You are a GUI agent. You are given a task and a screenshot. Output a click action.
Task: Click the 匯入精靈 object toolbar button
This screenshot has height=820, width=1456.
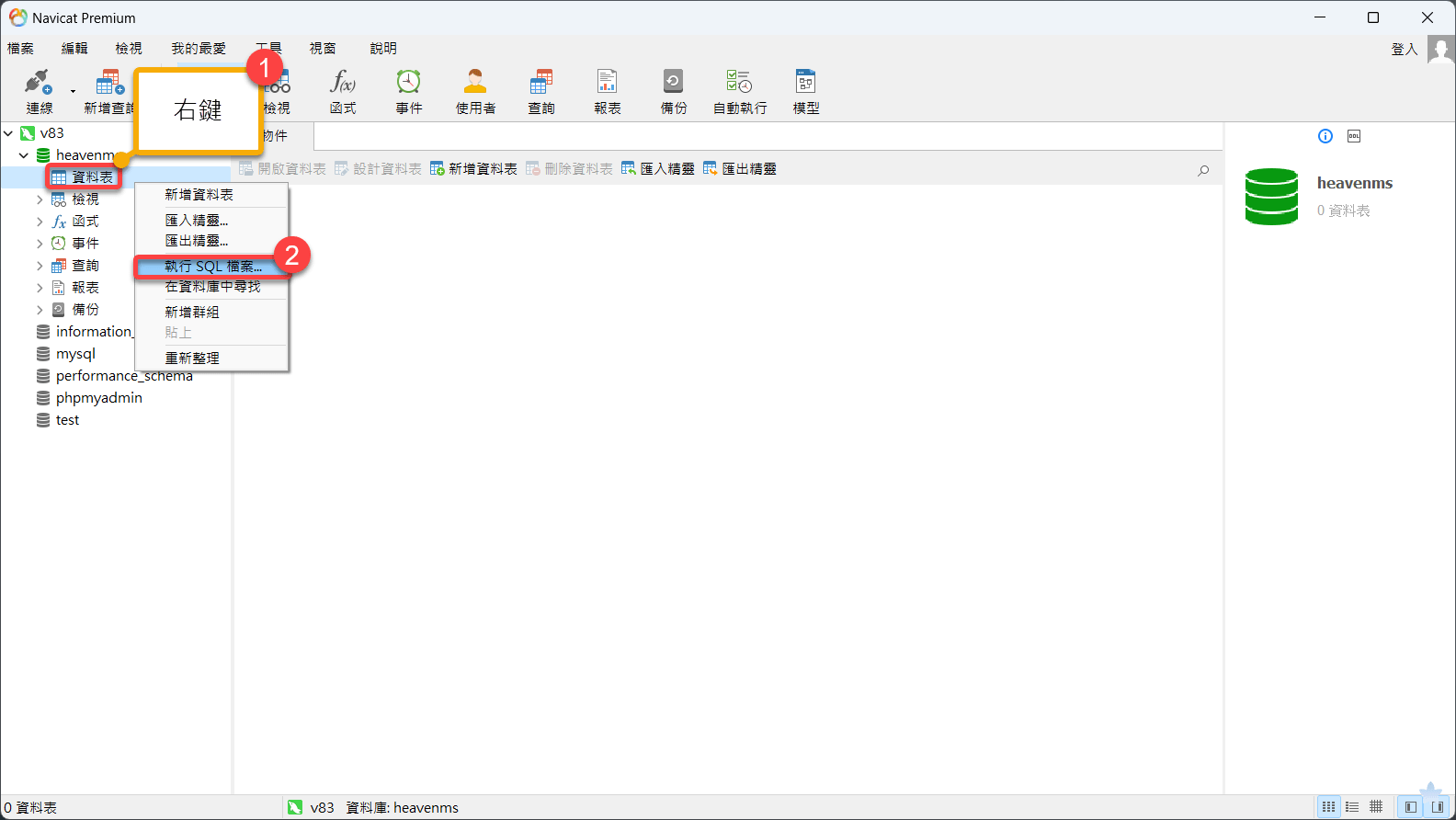658,169
